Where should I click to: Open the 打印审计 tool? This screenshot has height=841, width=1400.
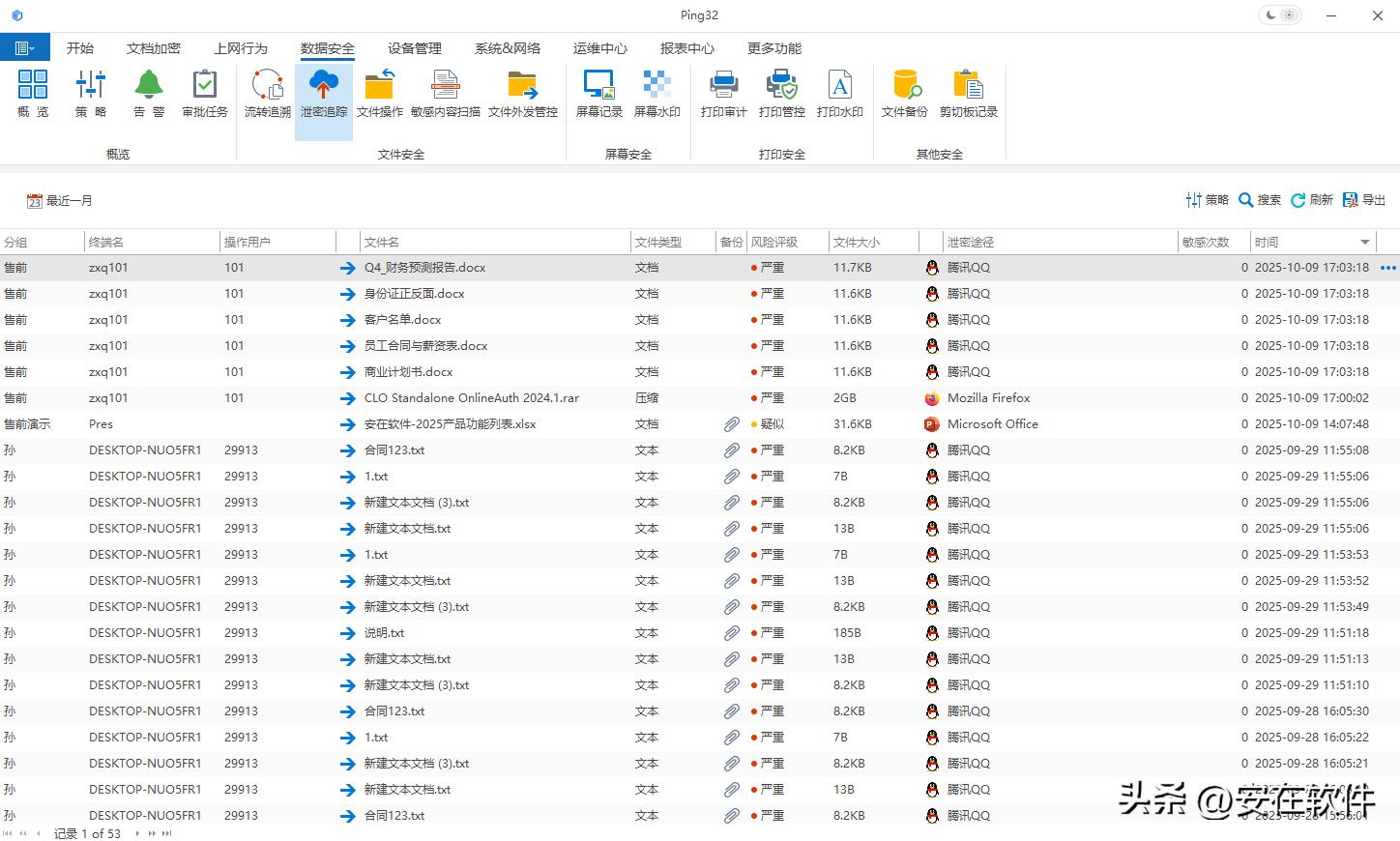(x=723, y=94)
